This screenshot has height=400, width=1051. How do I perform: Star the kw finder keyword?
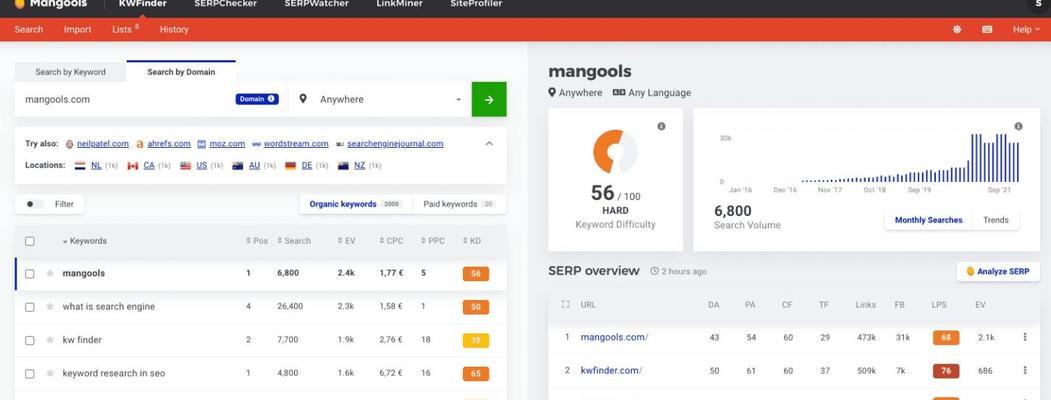pos(50,340)
